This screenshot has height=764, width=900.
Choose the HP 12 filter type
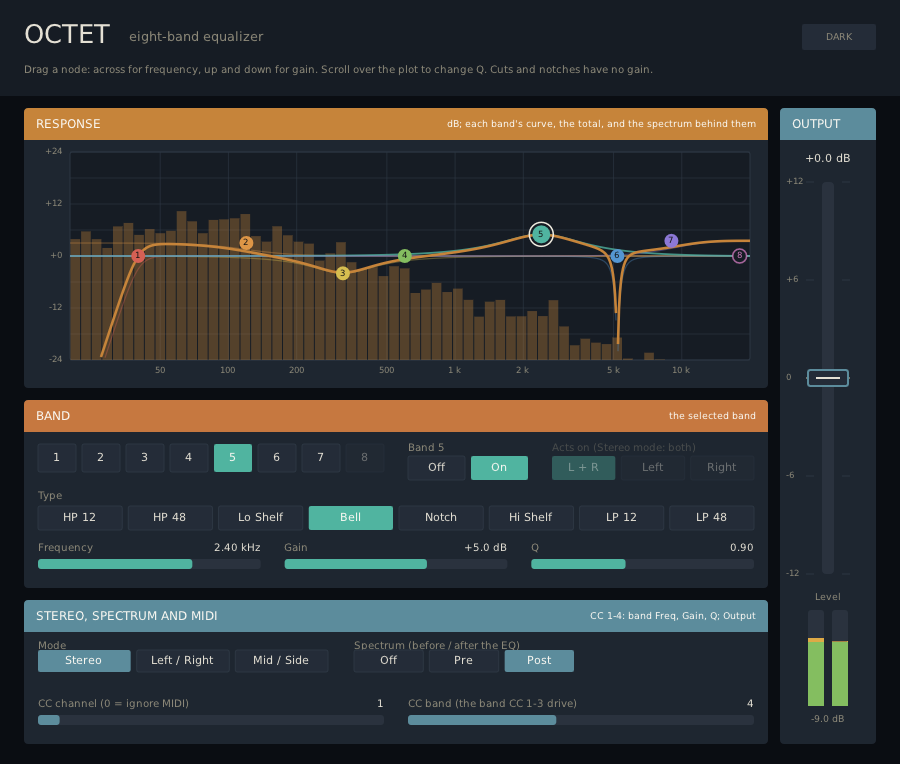(x=80, y=517)
